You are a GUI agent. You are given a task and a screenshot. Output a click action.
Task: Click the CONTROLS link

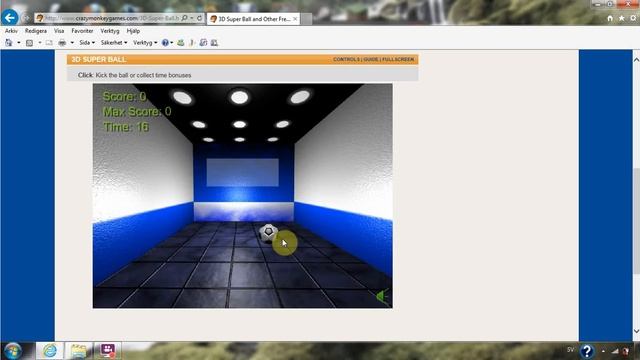pyautogui.click(x=347, y=60)
